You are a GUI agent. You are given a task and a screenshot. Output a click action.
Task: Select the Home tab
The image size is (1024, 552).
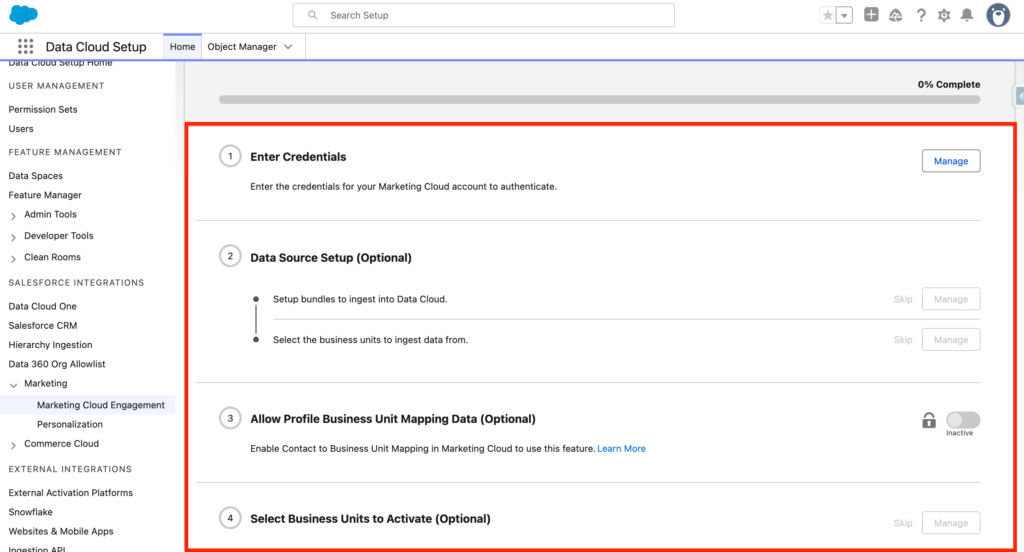click(x=182, y=47)
